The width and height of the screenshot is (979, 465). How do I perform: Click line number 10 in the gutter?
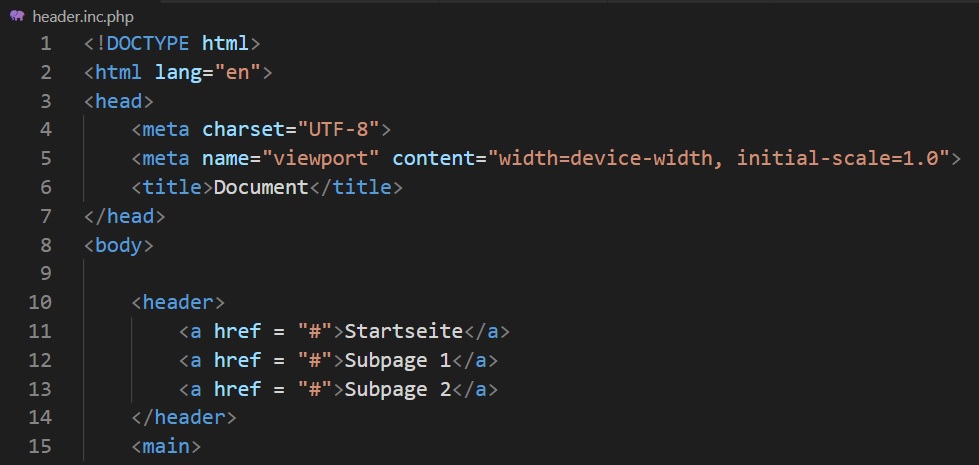(40, 302)
